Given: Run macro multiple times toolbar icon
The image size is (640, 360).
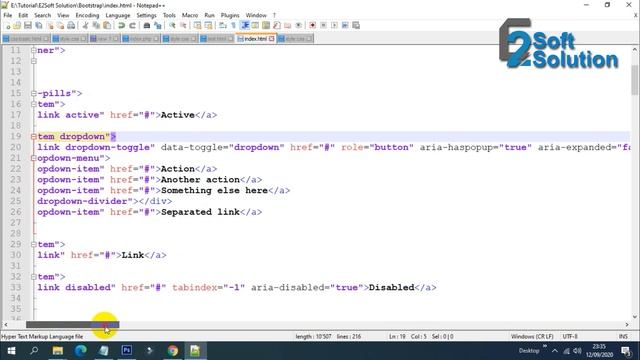Looking at the screenshot, I should tap(345, 25).
